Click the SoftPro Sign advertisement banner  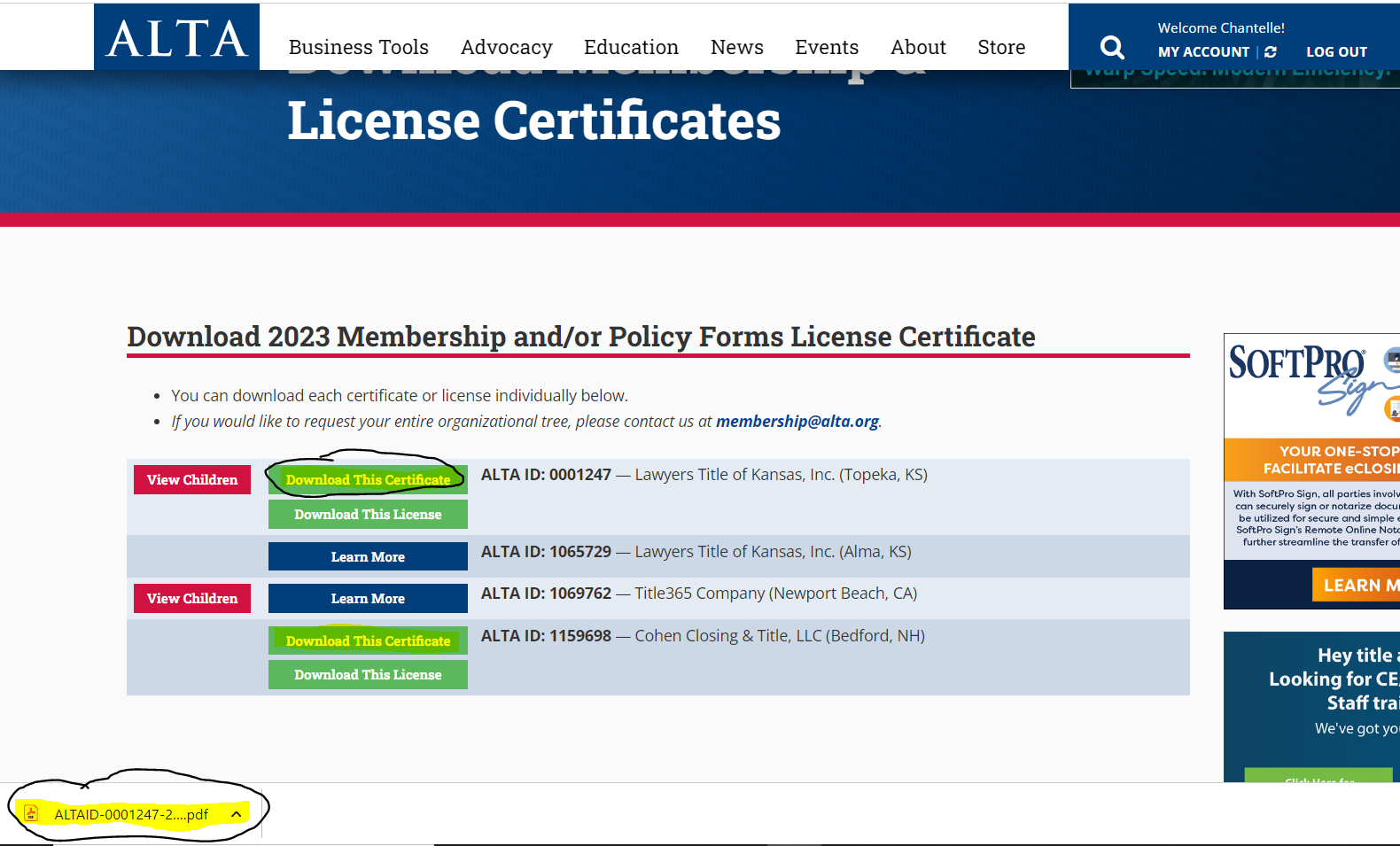pyautogui.click(x=1311, y=471)
